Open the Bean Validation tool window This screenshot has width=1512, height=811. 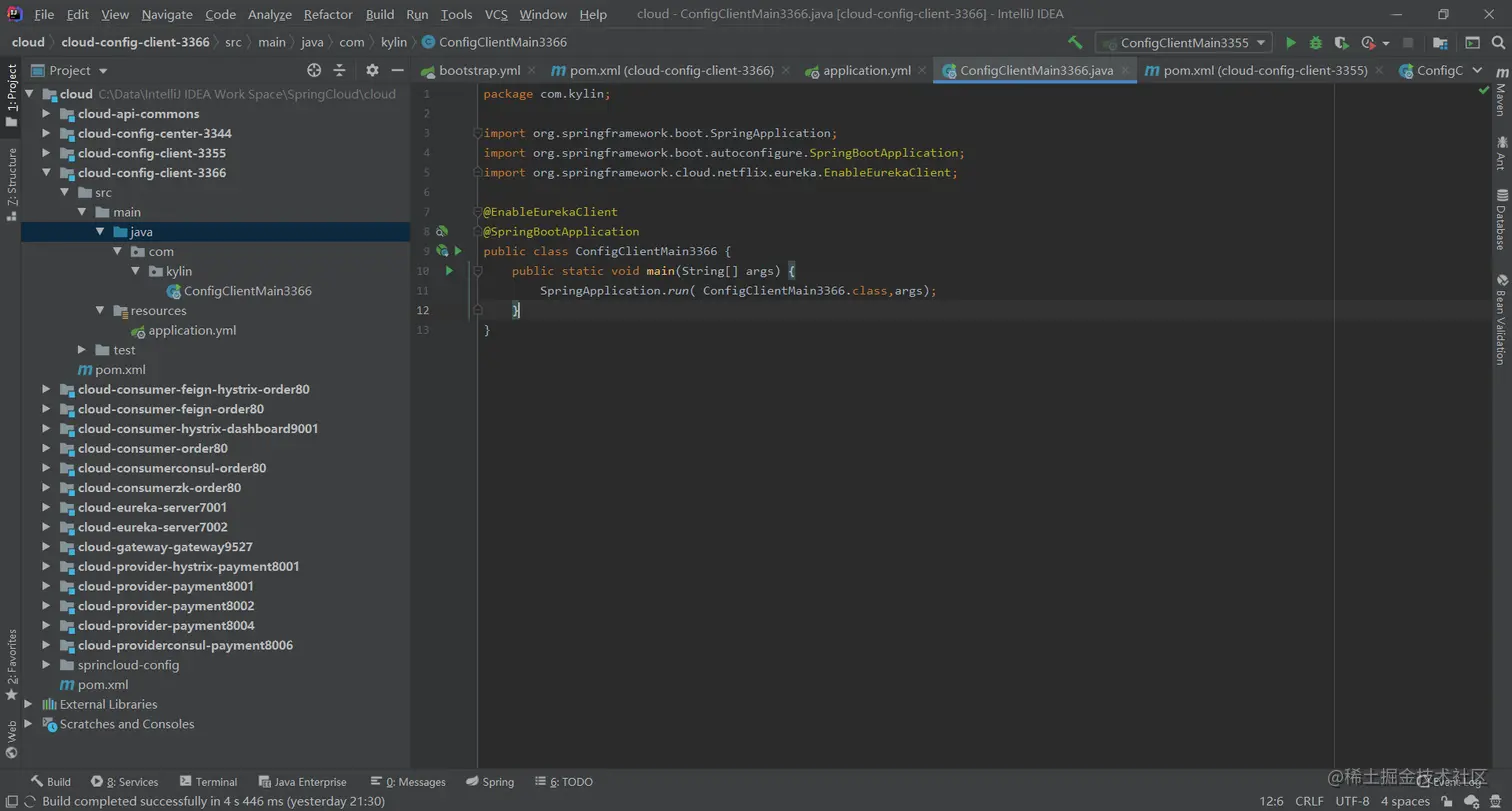pyautogui.click(x=1501, y=319)
